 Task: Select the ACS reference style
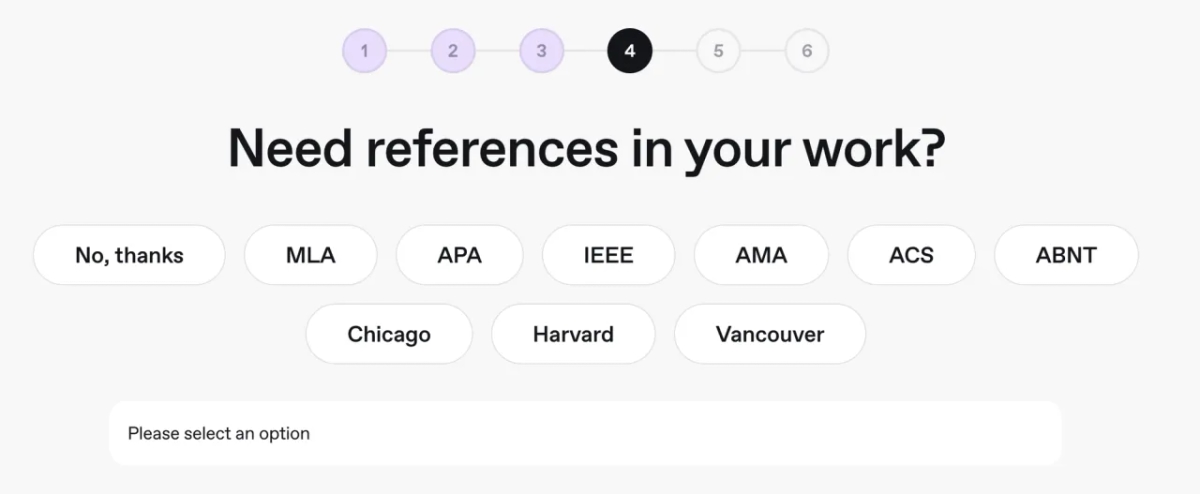pyautogui.click(x=911, y=255)
